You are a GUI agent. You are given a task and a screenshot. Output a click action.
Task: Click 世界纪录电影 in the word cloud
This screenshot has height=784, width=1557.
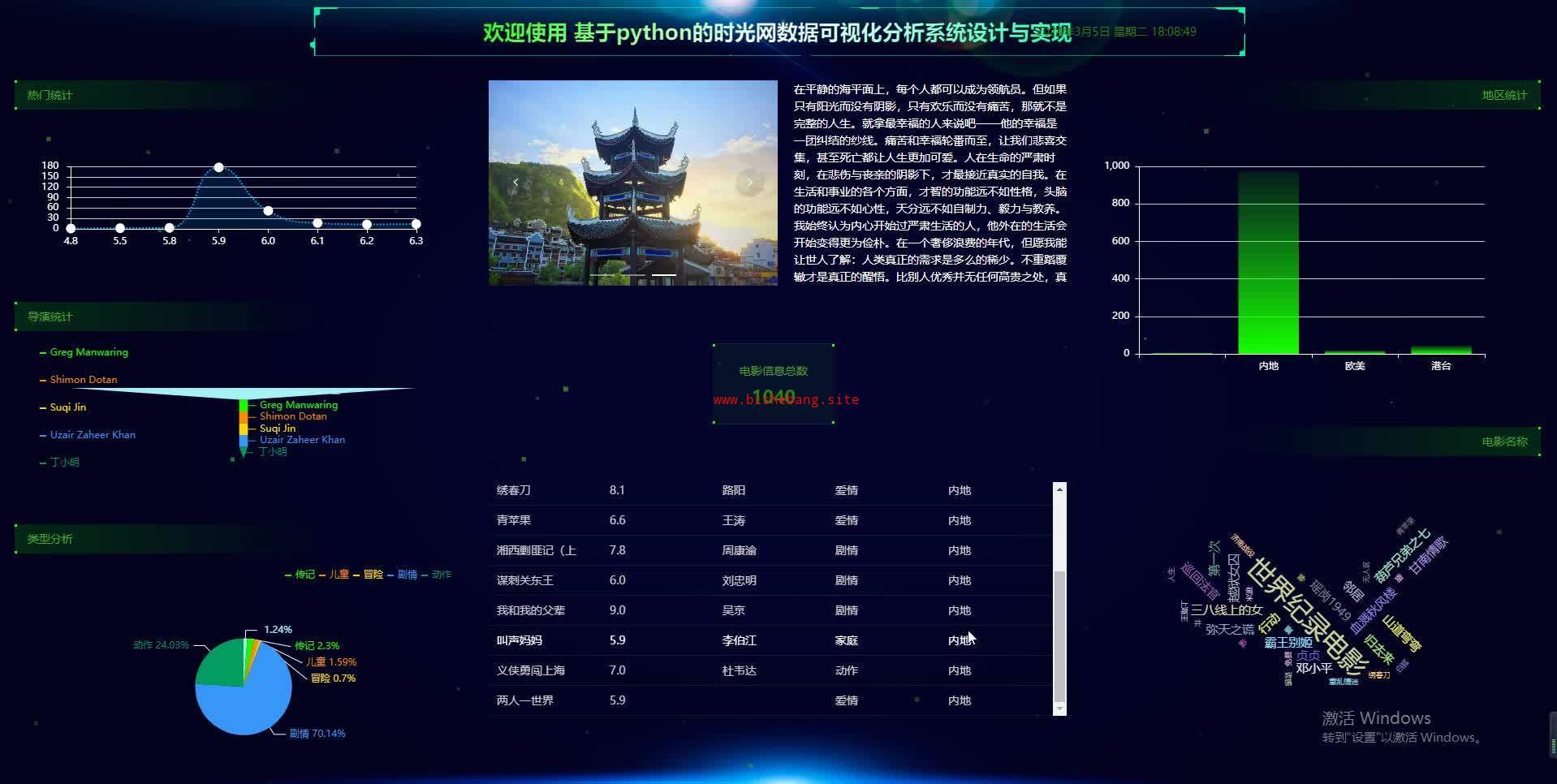click(x=1305, y=615)
